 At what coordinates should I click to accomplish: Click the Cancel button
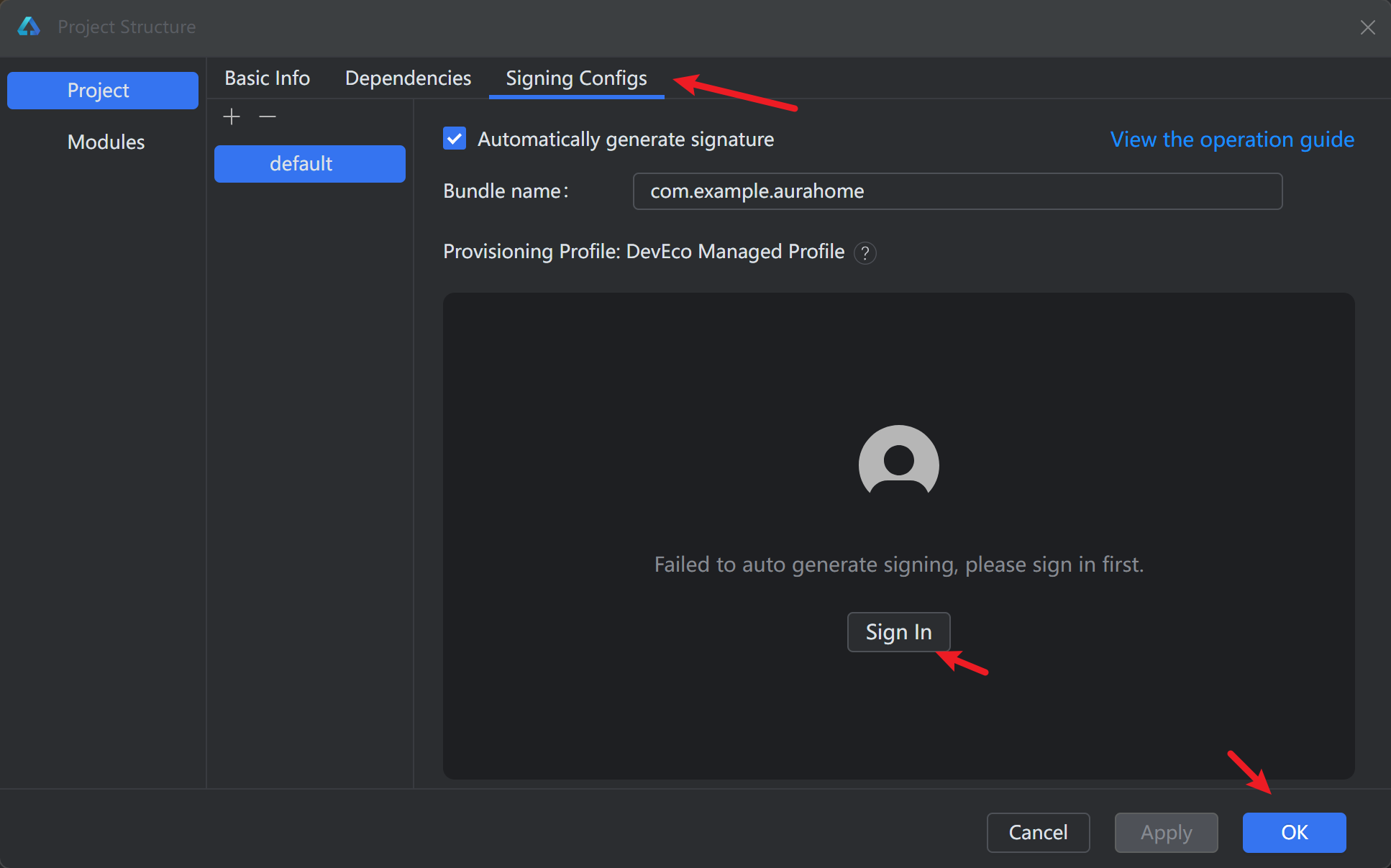coord(1038,832)
